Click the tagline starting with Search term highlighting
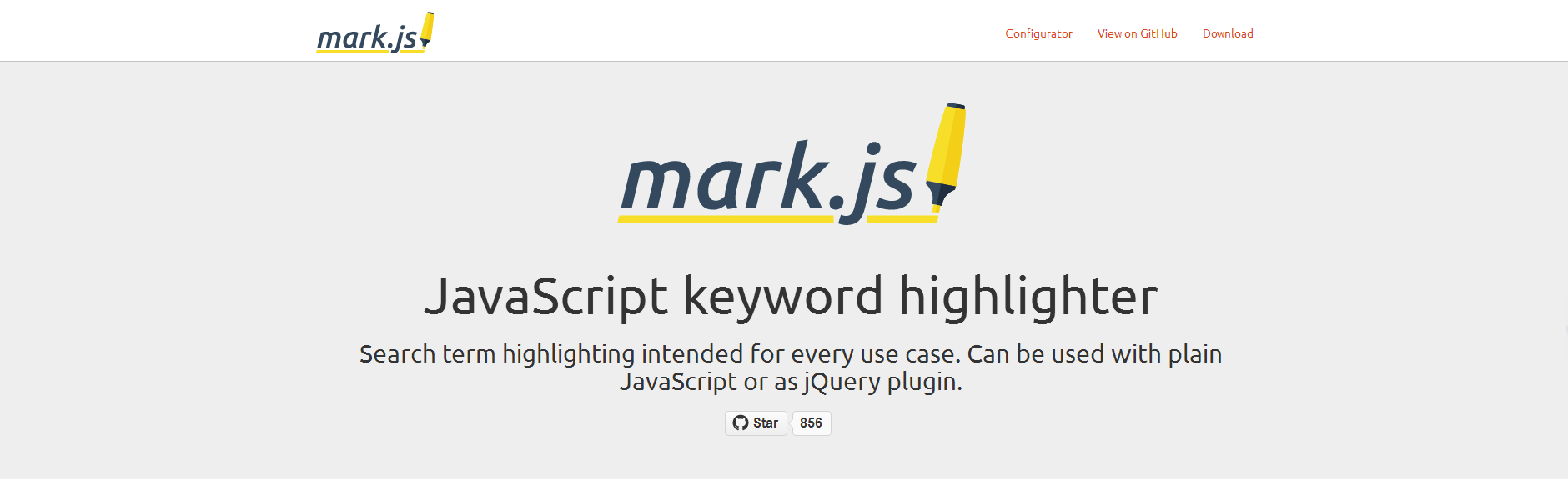 tap(791, 368)
